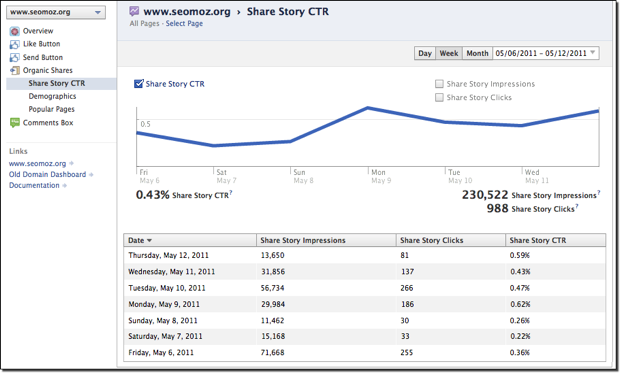Click the arrow icon beside the www.seomoz.org link
This screenshot has width=620, height=373.
tap(71, 163)
